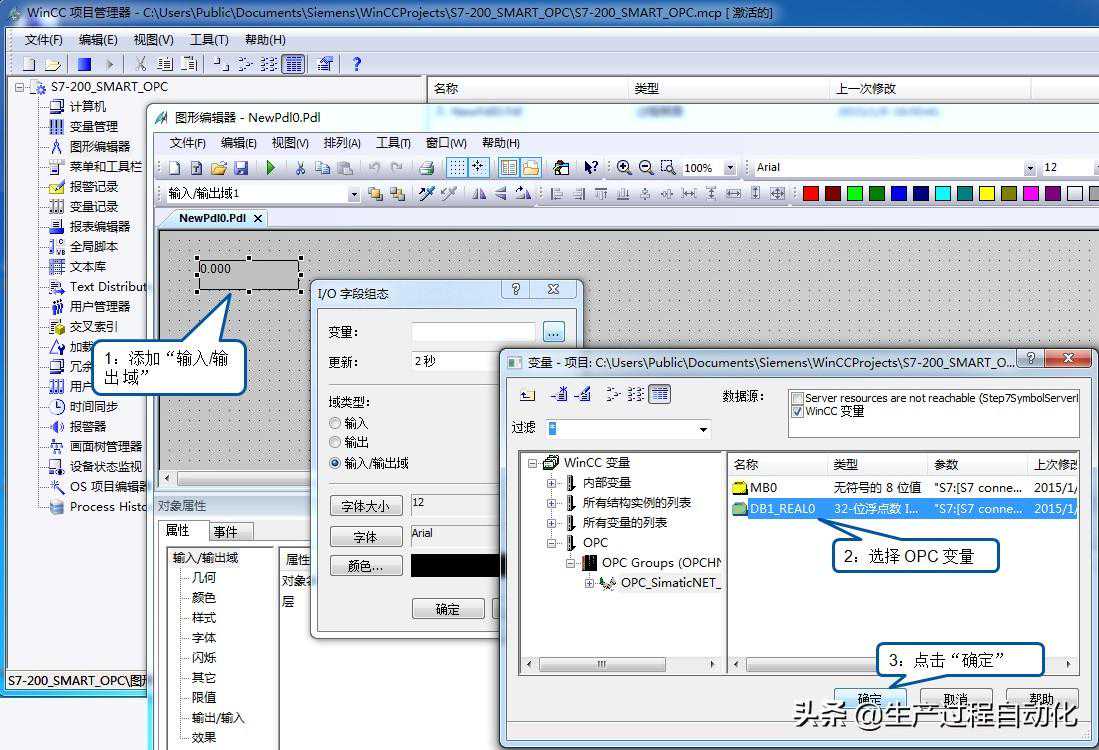Select the 输出 radio button
Image resolution: width=1099 pixels, height=750 pixels.
(x=335, y=442)
